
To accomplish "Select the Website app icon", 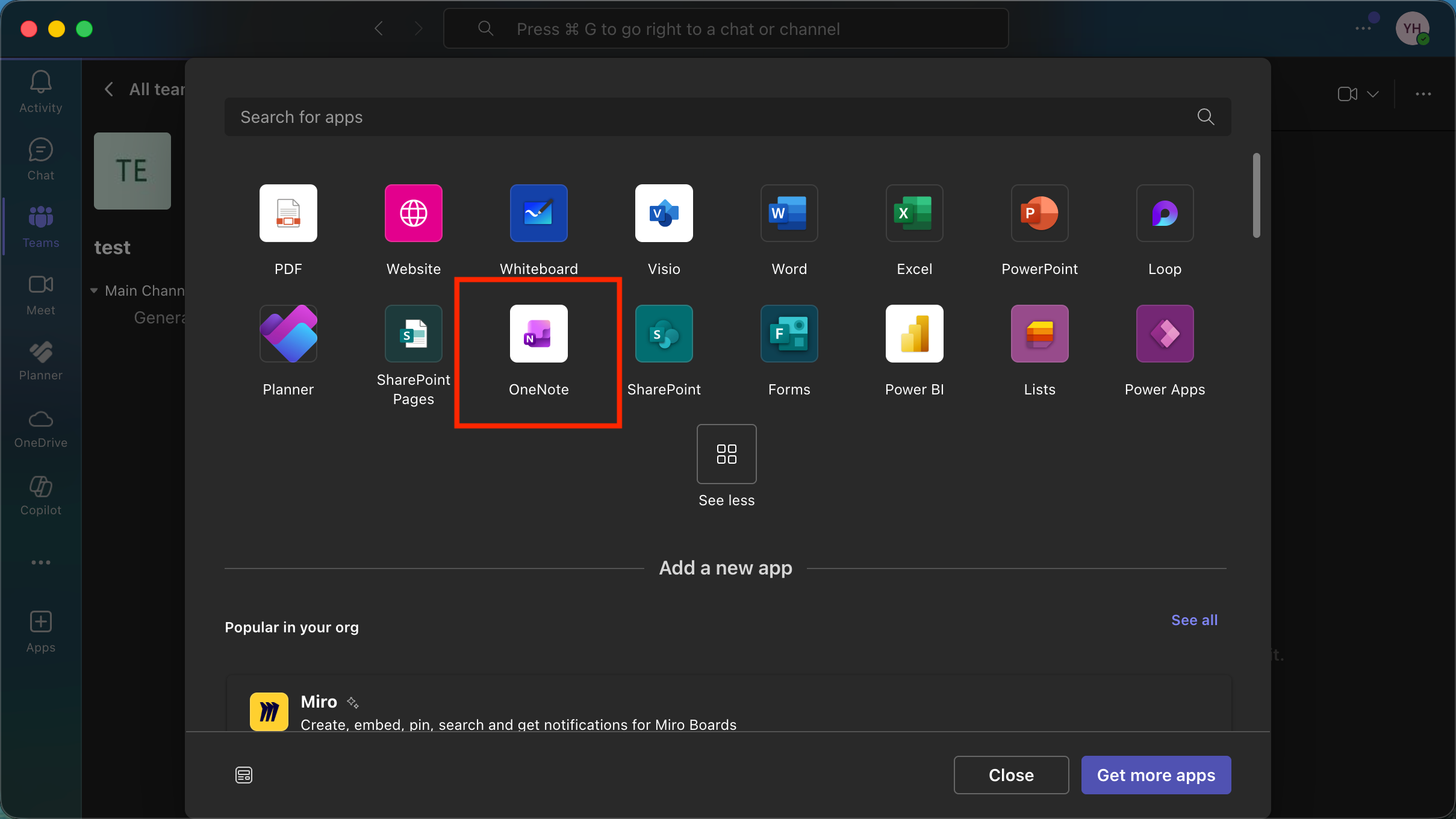I will pyautogui.click(x=414, y=213).
